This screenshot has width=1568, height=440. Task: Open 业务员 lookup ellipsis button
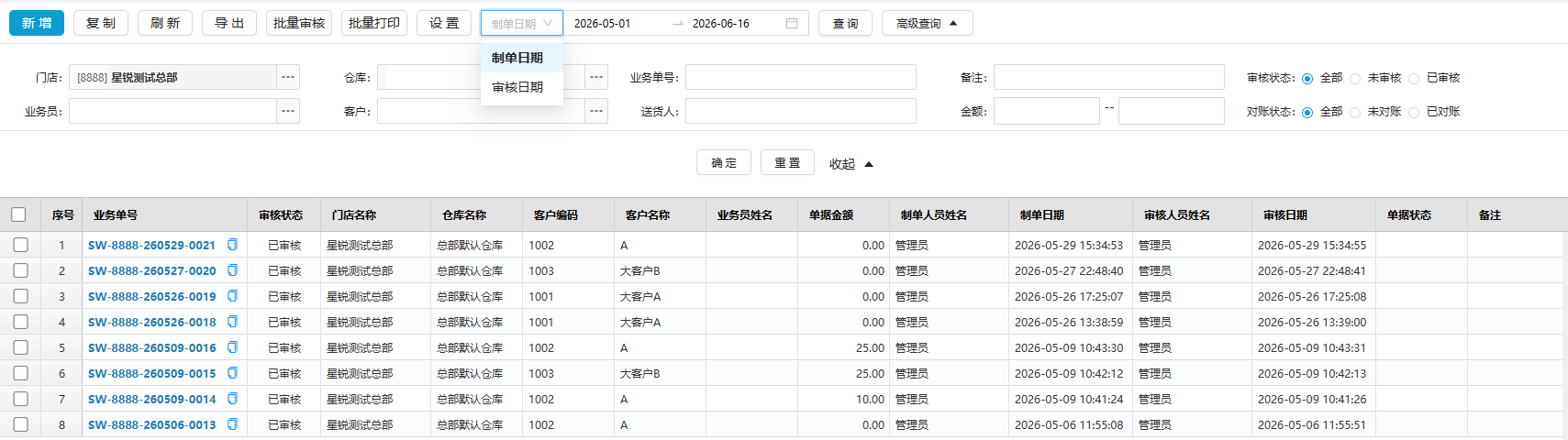pos(288,111)
